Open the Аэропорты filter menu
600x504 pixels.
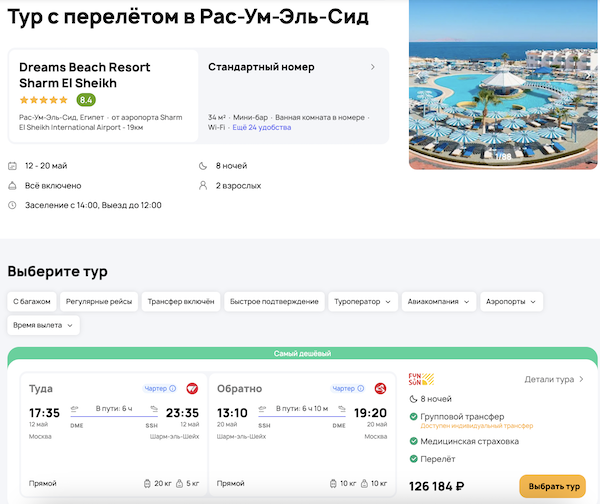[x=511, y=301]
